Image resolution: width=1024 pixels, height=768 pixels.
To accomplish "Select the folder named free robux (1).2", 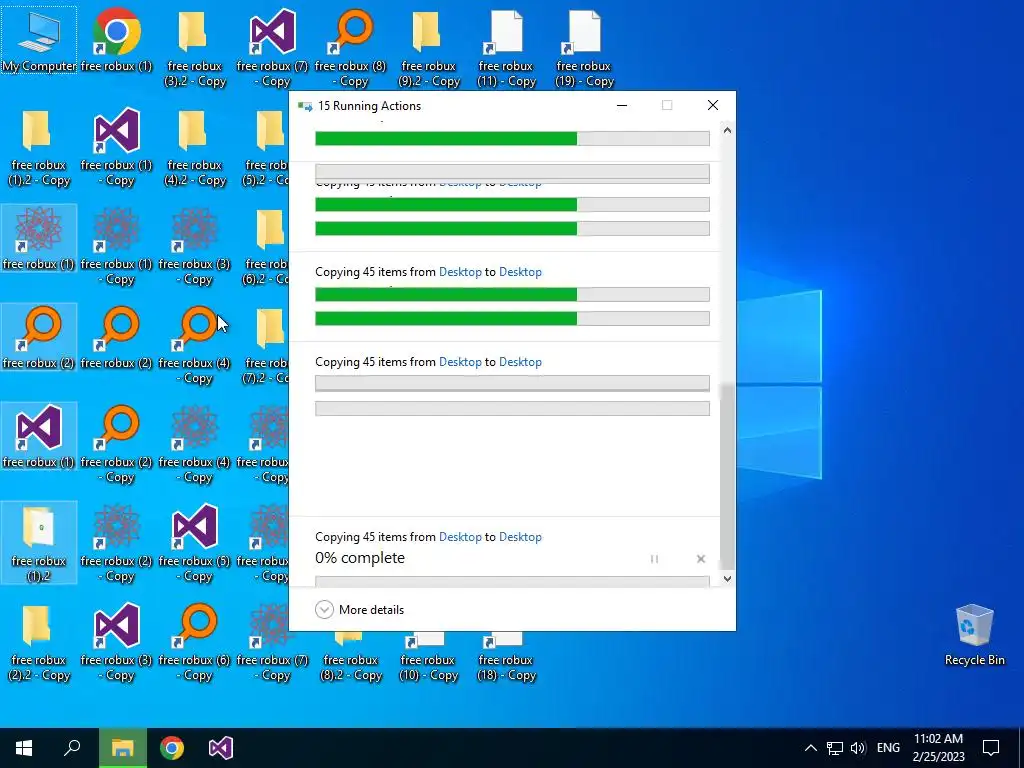I will point(39,543).
